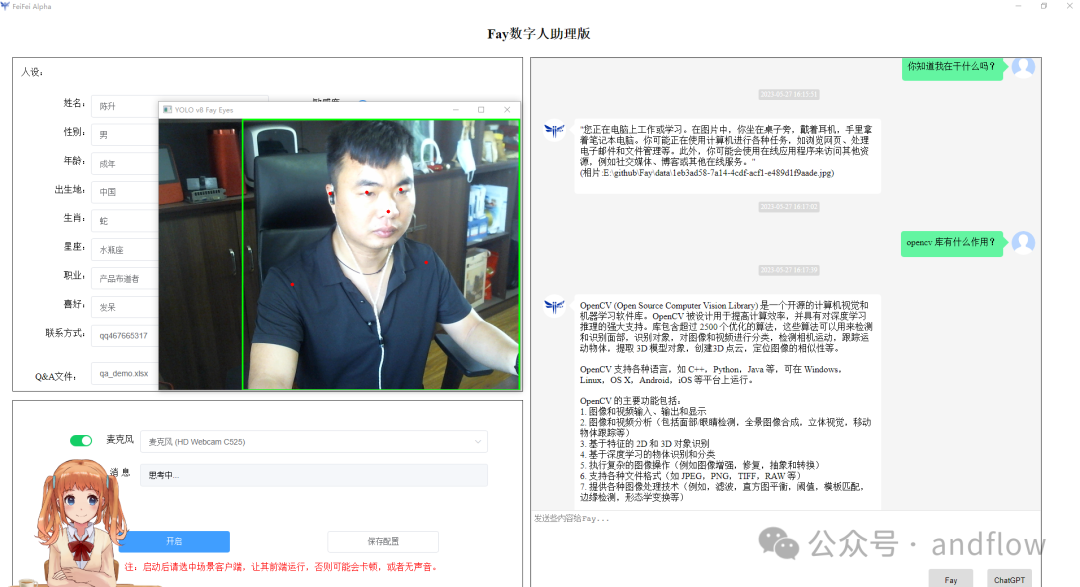Click the 'YOLO v8 Fay Eyes' title text
Screen dimensions: 1080x587
pos(204,110)
